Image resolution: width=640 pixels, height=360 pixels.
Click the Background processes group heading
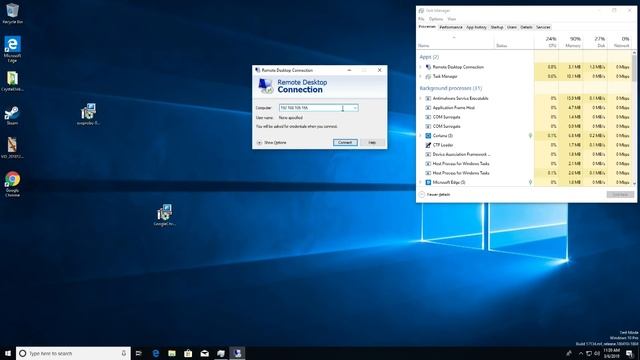pos(451,88)
